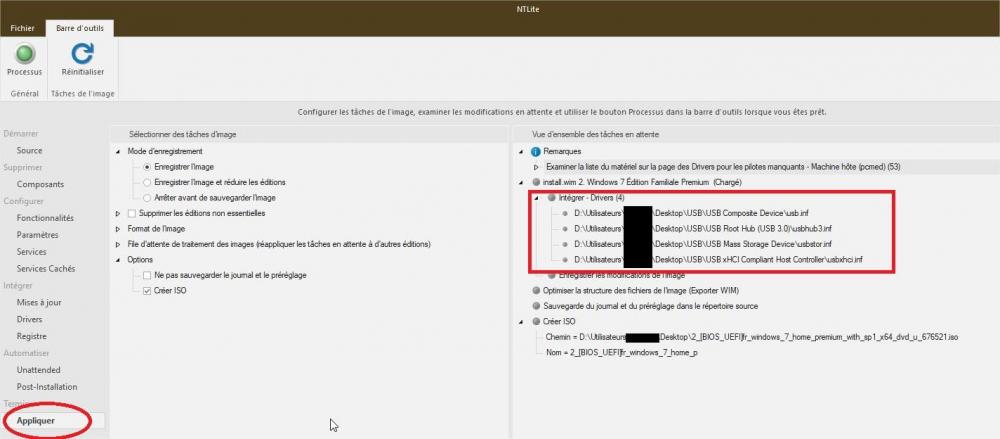This screenshot has height=439, width=1000.
Task: Check Supprimer les éditions non essentielles
Action: click(133, 213)
